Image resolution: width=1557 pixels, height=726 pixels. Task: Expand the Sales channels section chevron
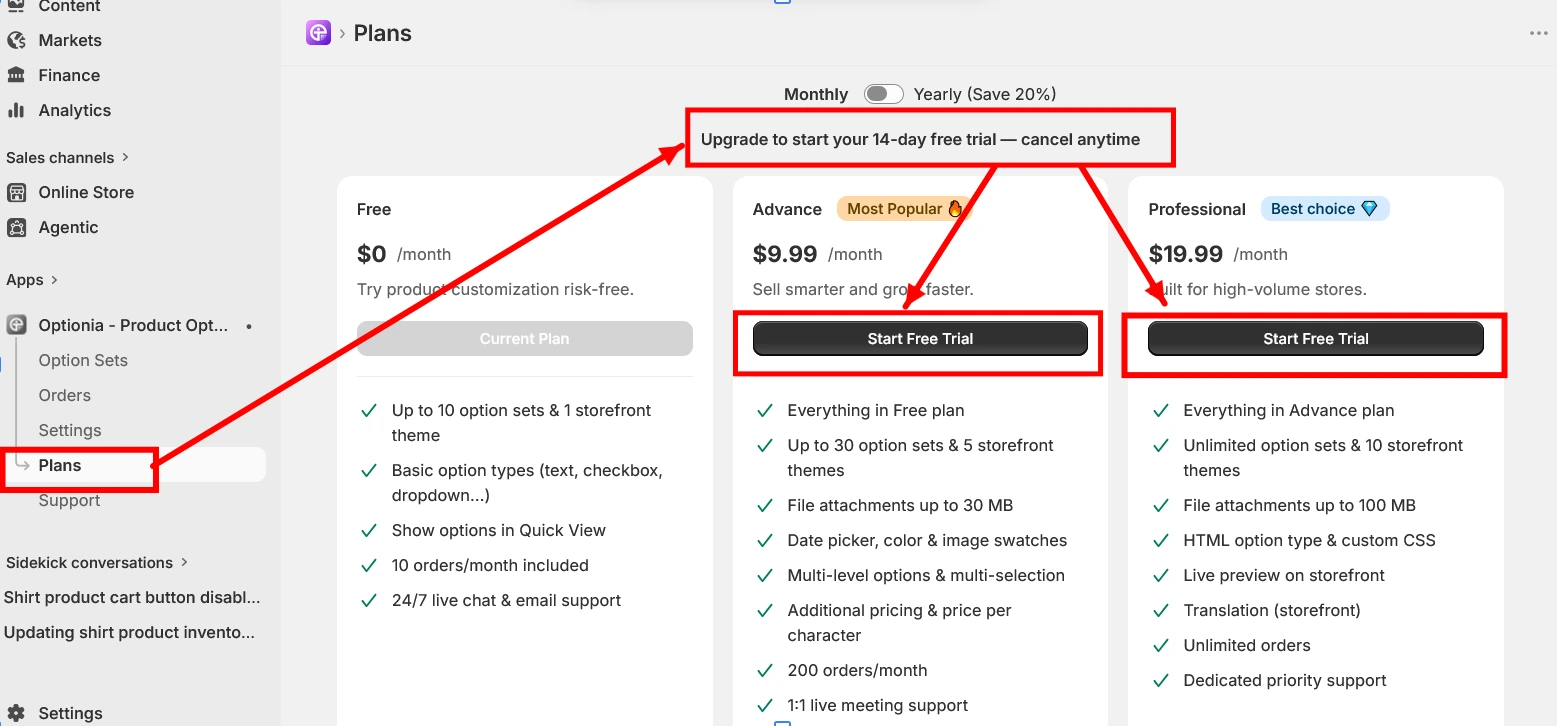(x=125, y=157)
